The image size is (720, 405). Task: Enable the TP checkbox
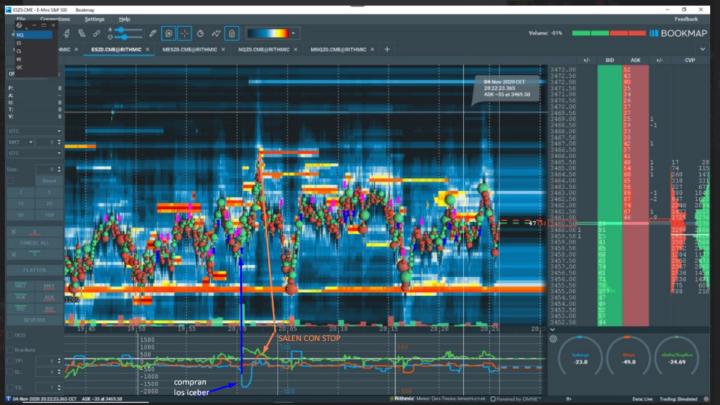click(x=8, y=359)
